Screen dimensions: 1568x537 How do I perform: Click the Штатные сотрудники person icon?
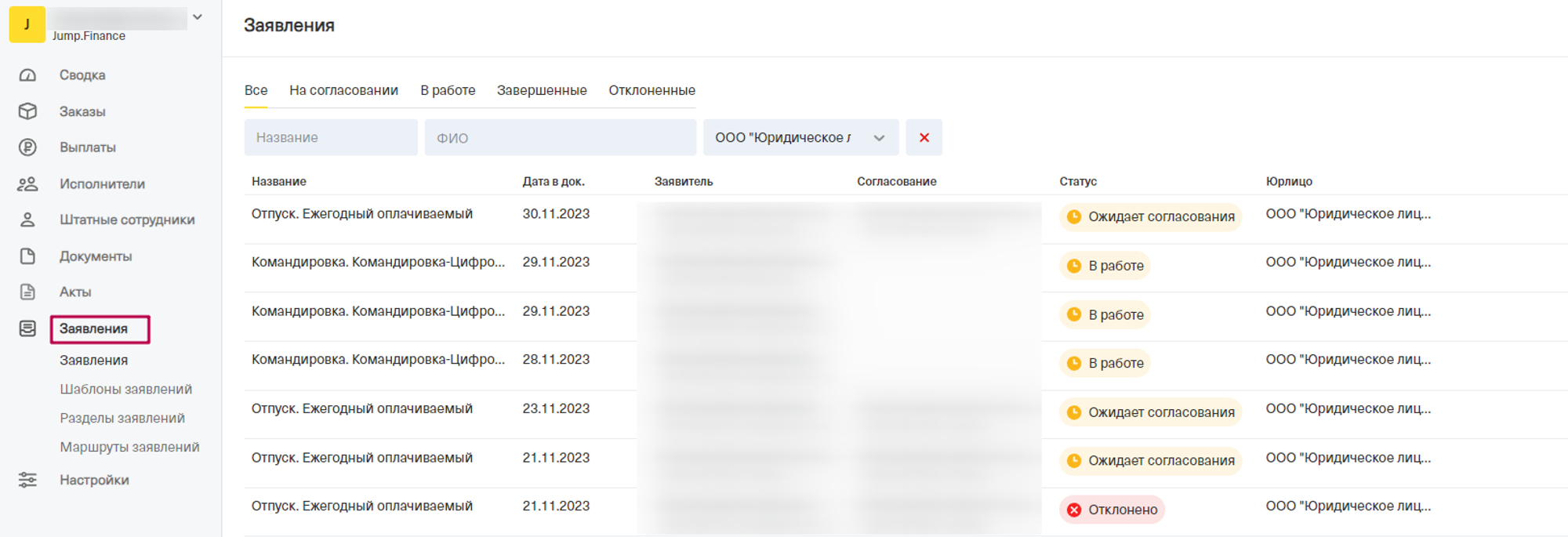click(27, 220)
